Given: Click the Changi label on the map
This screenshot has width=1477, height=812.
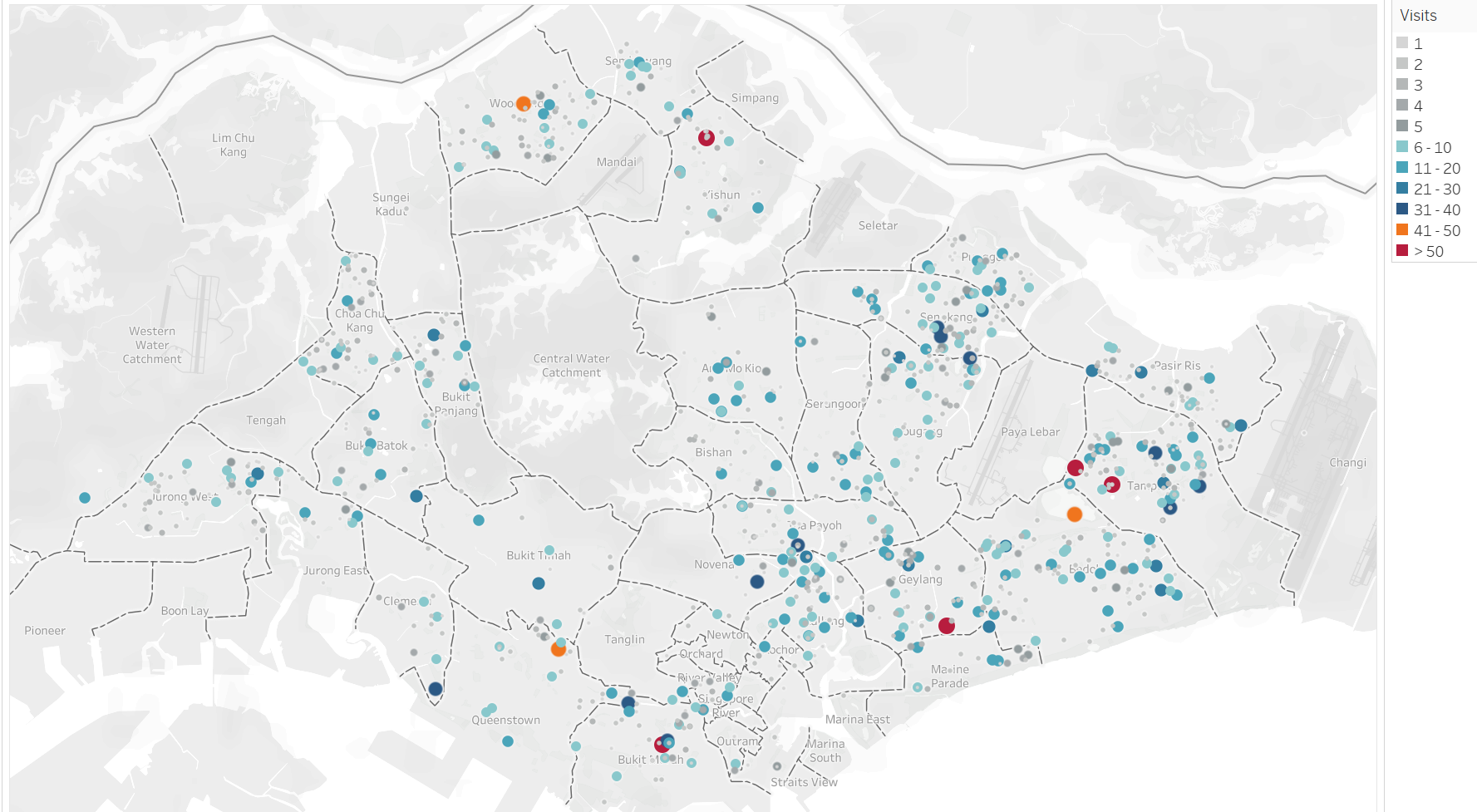Looking at the screenshot, I should pos(1347,463).
